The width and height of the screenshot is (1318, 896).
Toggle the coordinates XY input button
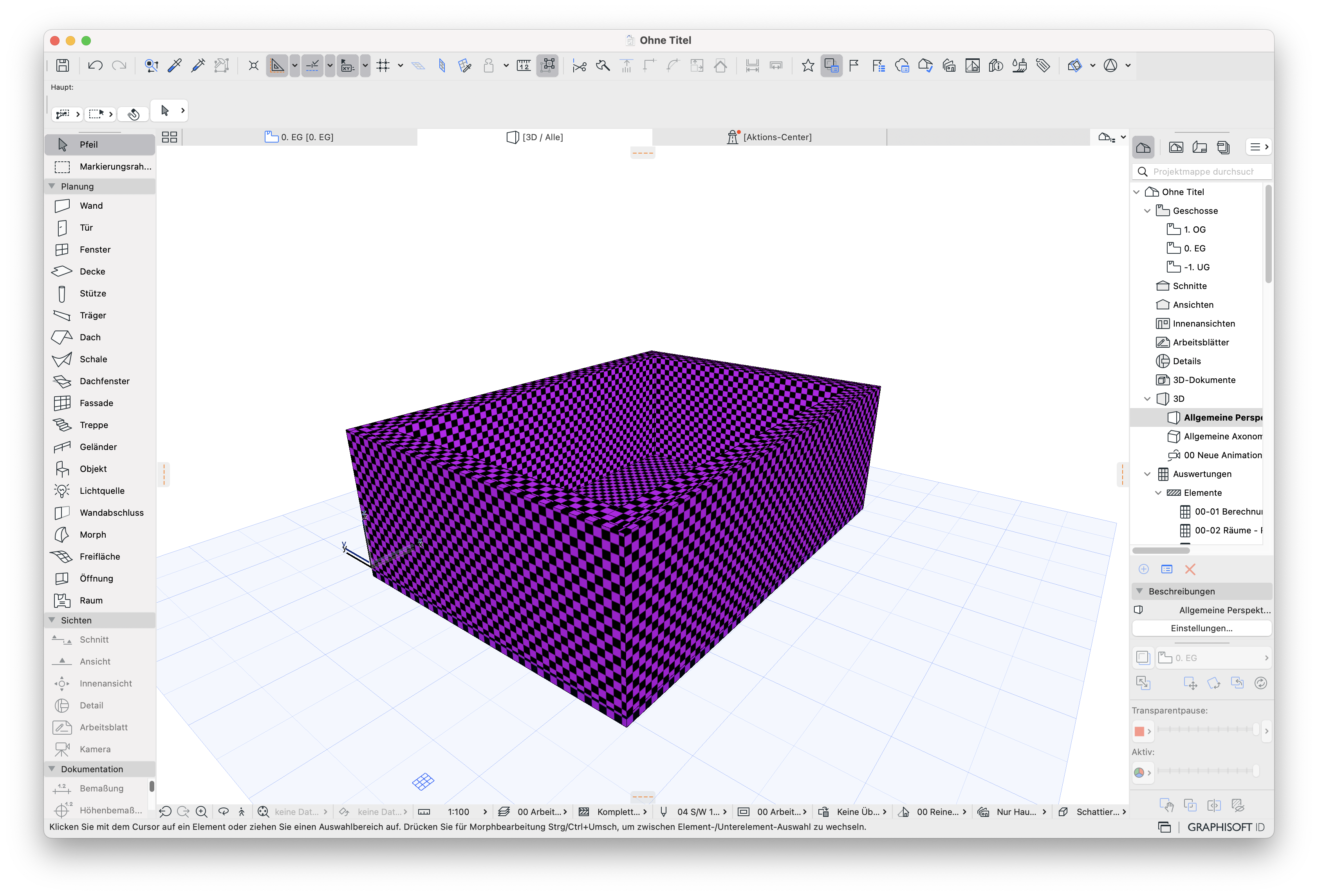click(347, 66)
